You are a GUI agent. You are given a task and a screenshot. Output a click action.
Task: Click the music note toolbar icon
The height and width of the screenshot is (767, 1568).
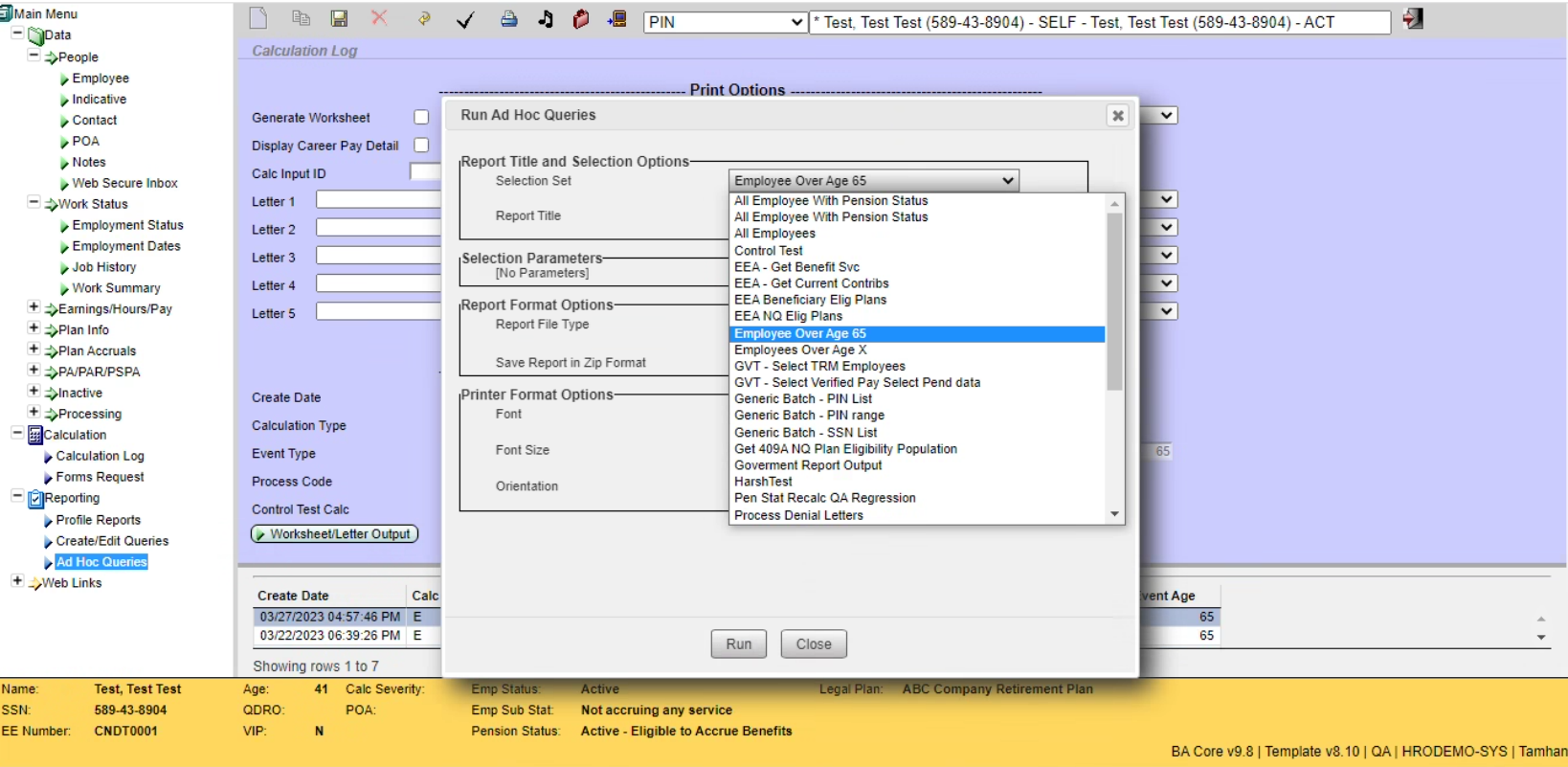pos(546,19)
